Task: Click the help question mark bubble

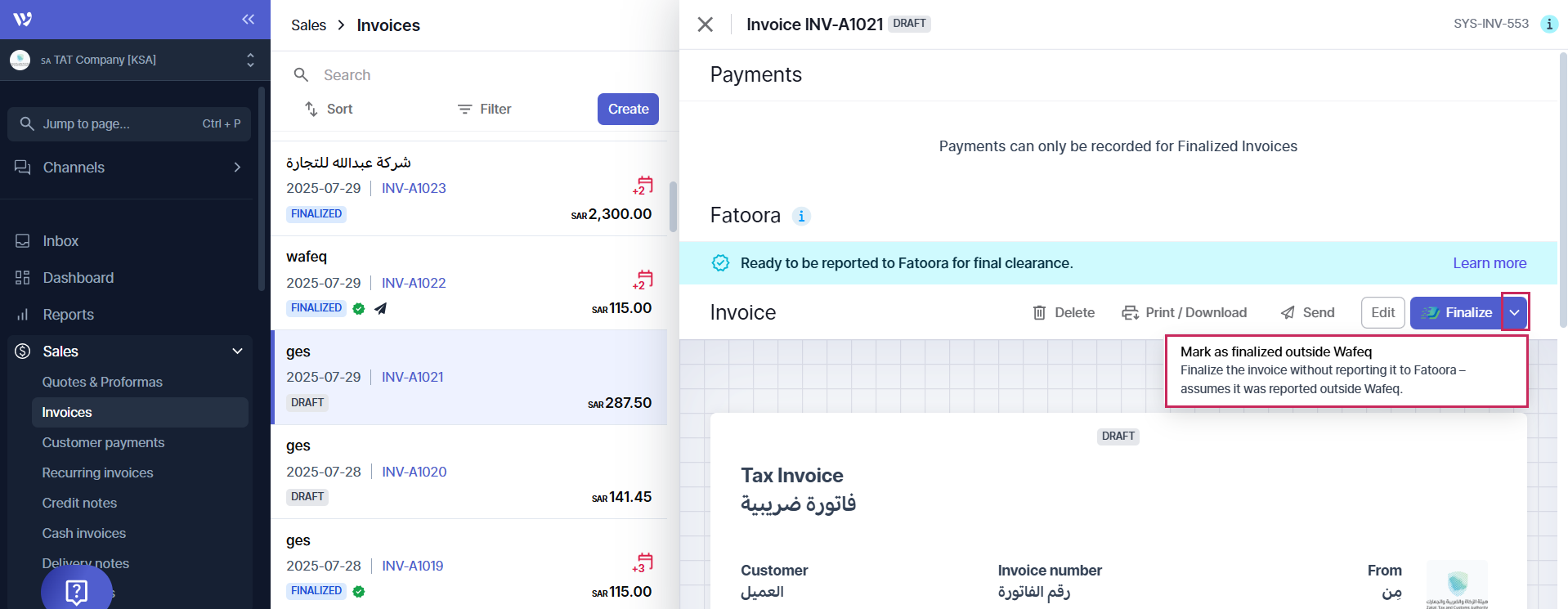Action: coord(76,590)
